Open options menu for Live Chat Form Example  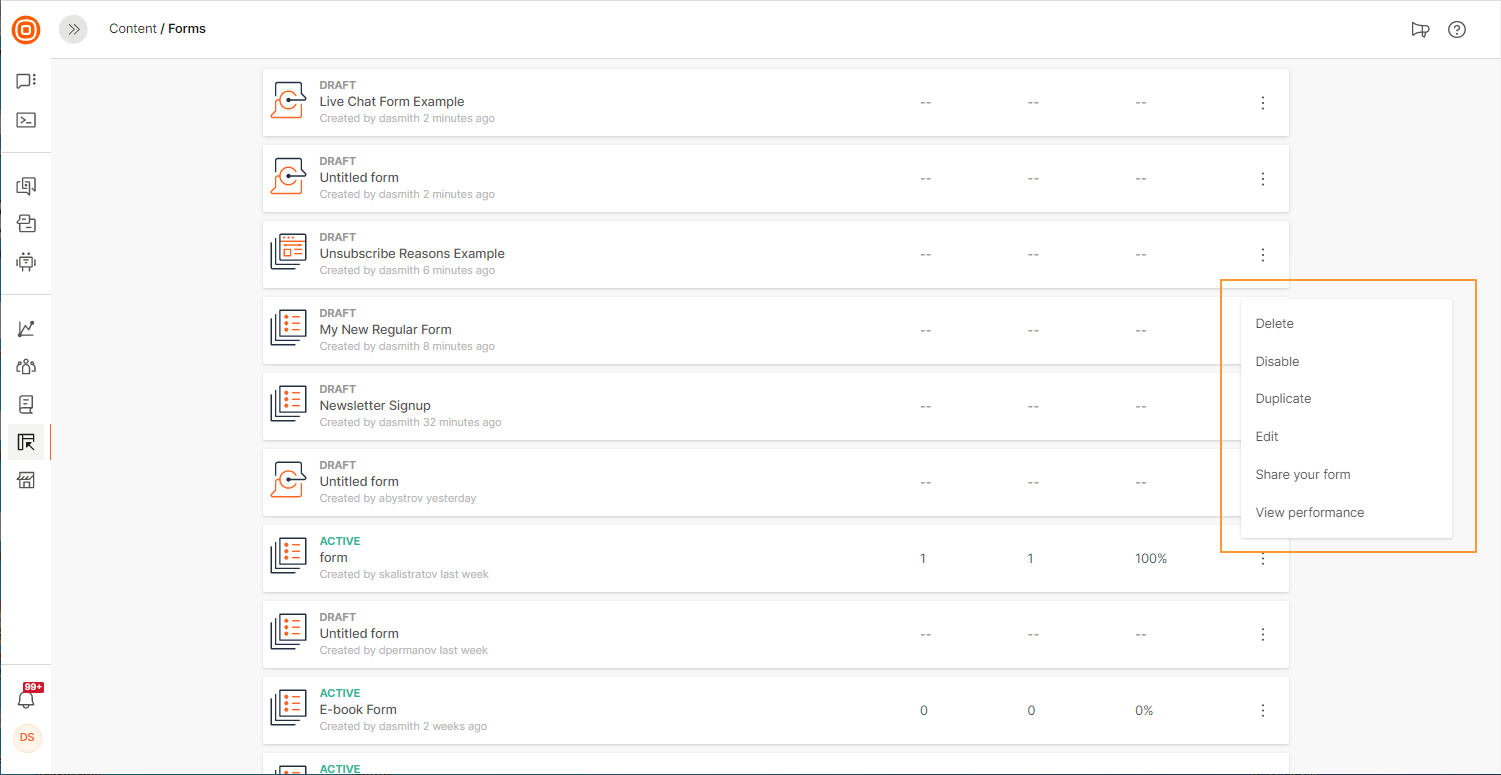1263,103
